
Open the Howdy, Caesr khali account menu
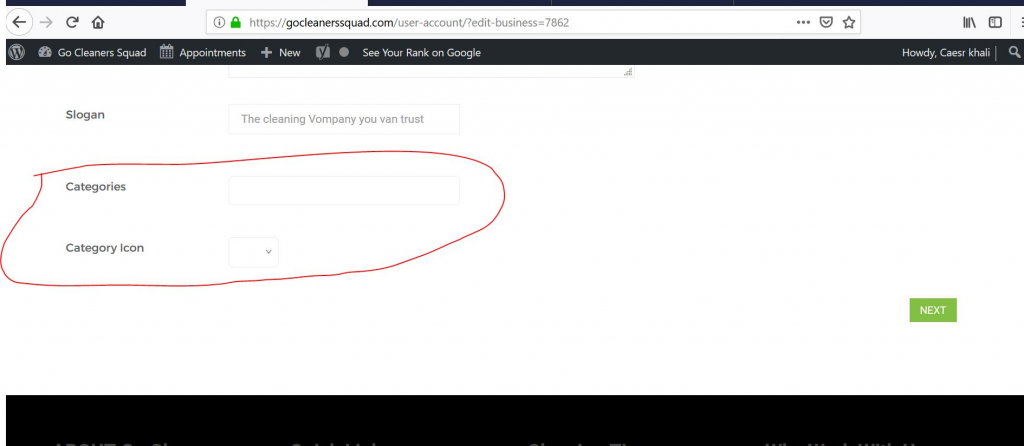[945, 52]
